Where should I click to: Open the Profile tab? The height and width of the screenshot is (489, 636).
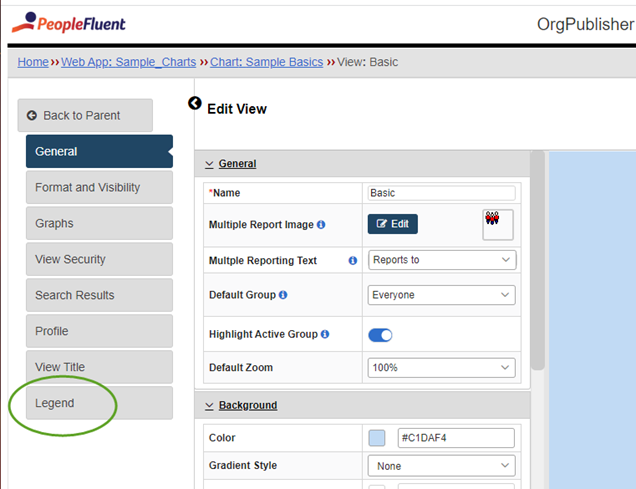click(x=99, y=331)
